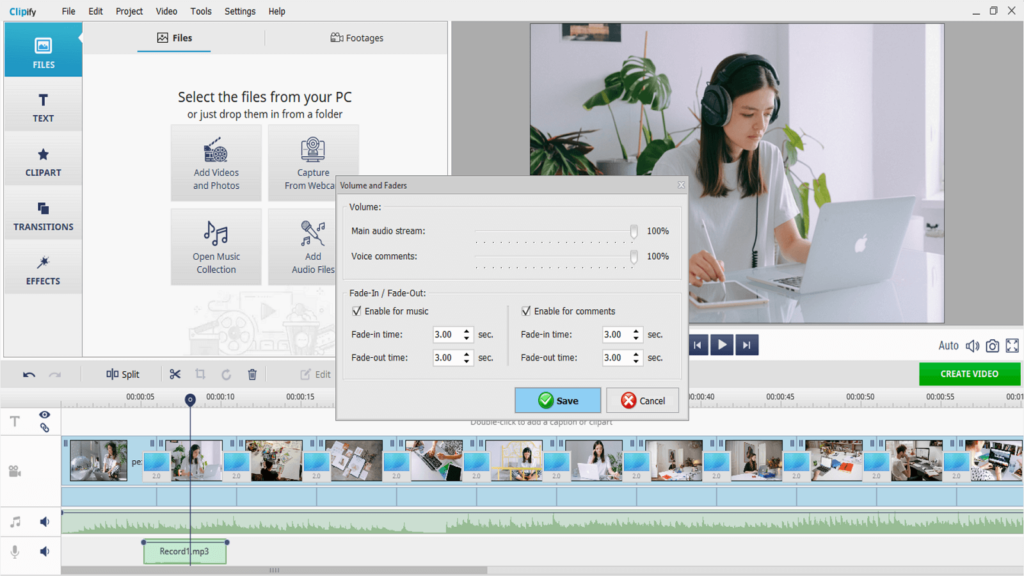Click the Save button in dialog
The image size is (1024, 576).
pos(558,400)
